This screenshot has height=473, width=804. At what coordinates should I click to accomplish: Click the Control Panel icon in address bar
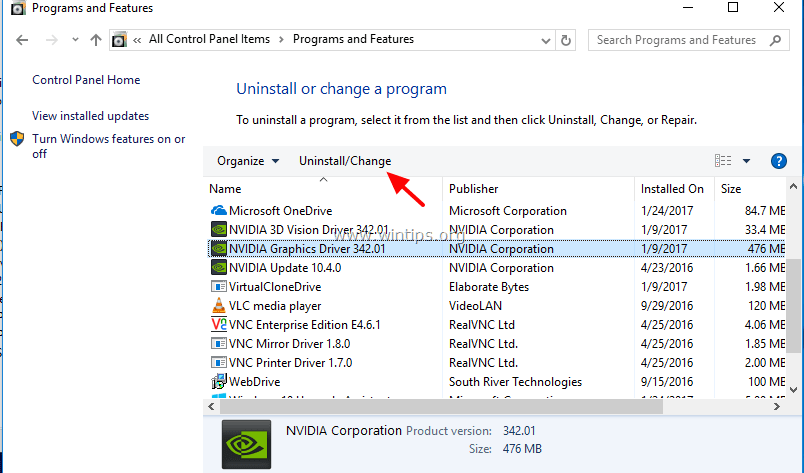pos(119,40)
